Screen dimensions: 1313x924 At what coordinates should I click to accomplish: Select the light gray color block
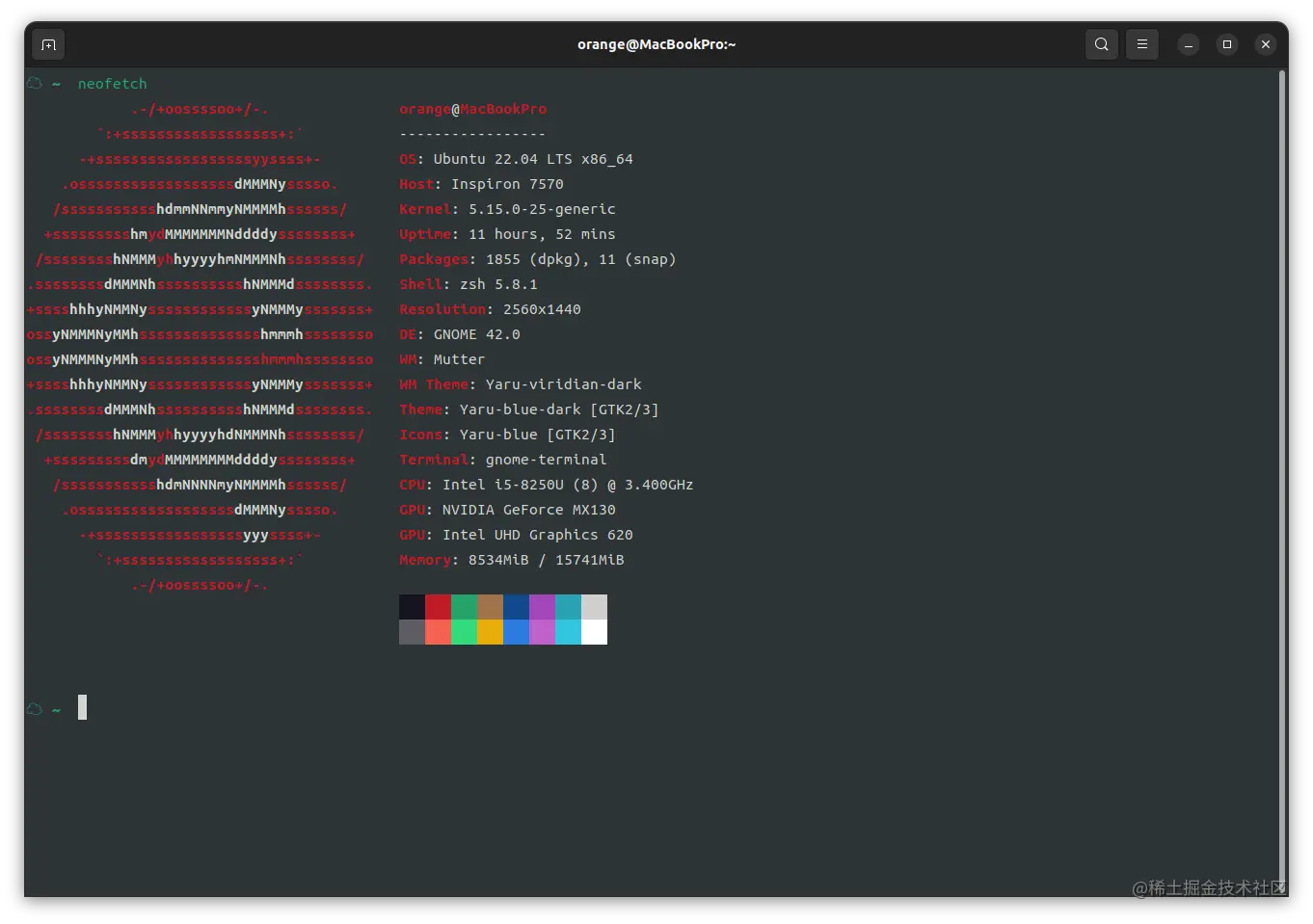[x=595, y=607]
